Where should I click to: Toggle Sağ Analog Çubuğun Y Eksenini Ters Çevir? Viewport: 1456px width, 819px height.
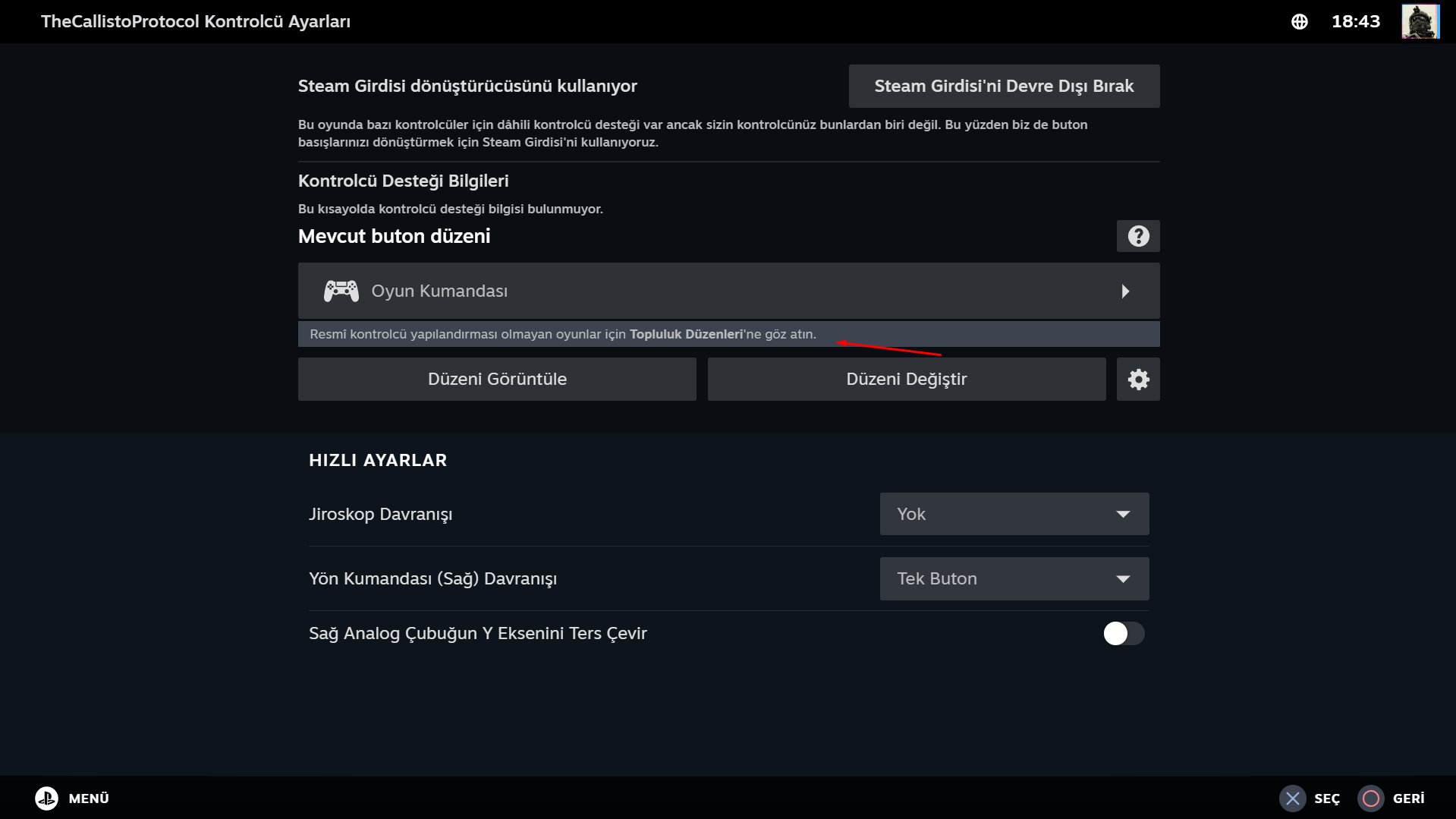(1123, 634)
